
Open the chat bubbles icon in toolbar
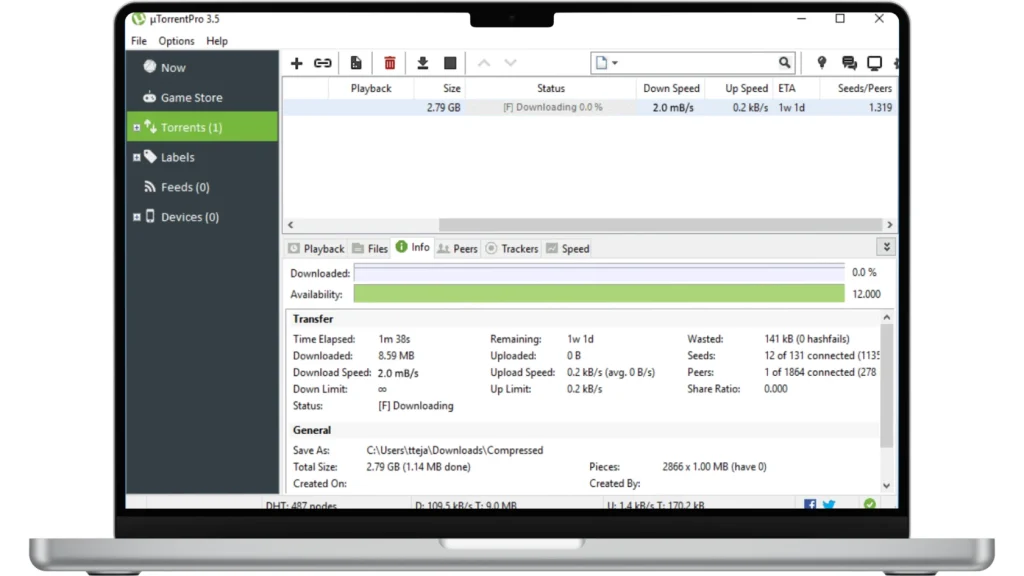point(849,63)
